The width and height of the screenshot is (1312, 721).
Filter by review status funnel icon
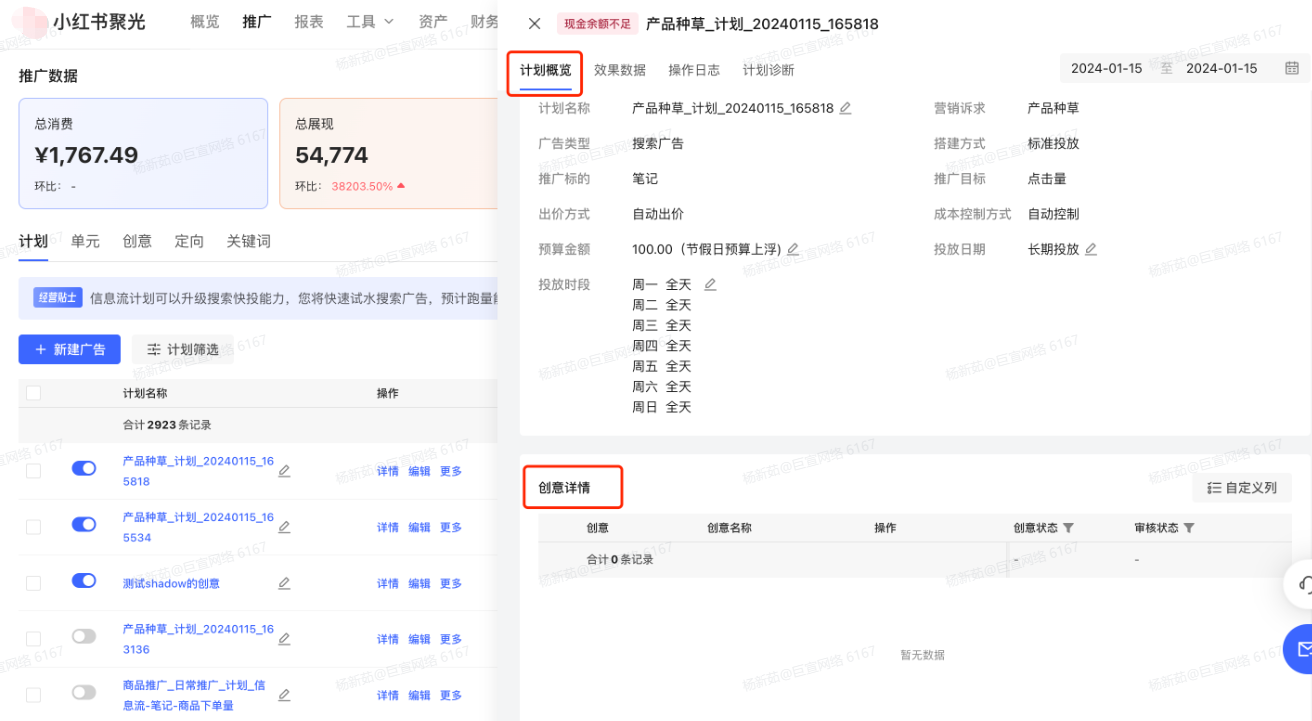(1189, 528)
